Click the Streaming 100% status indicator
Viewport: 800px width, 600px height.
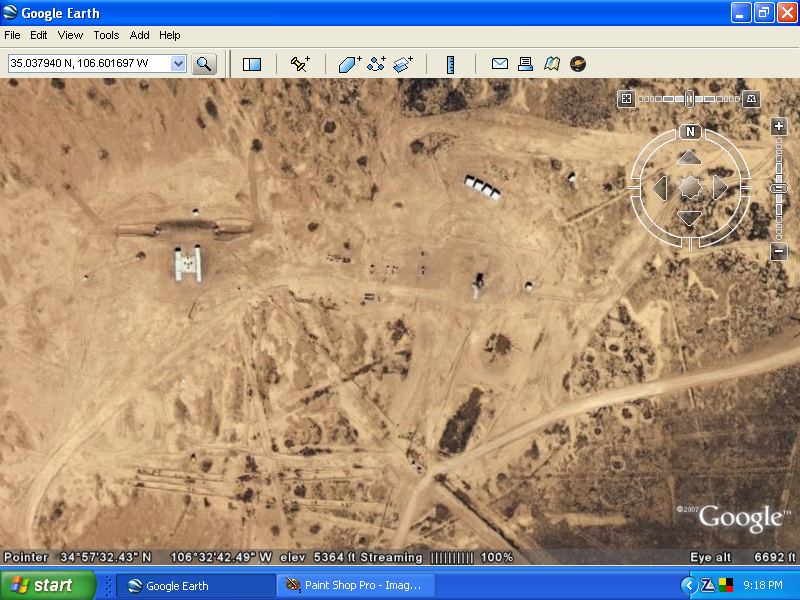click(x=437, y=557)
